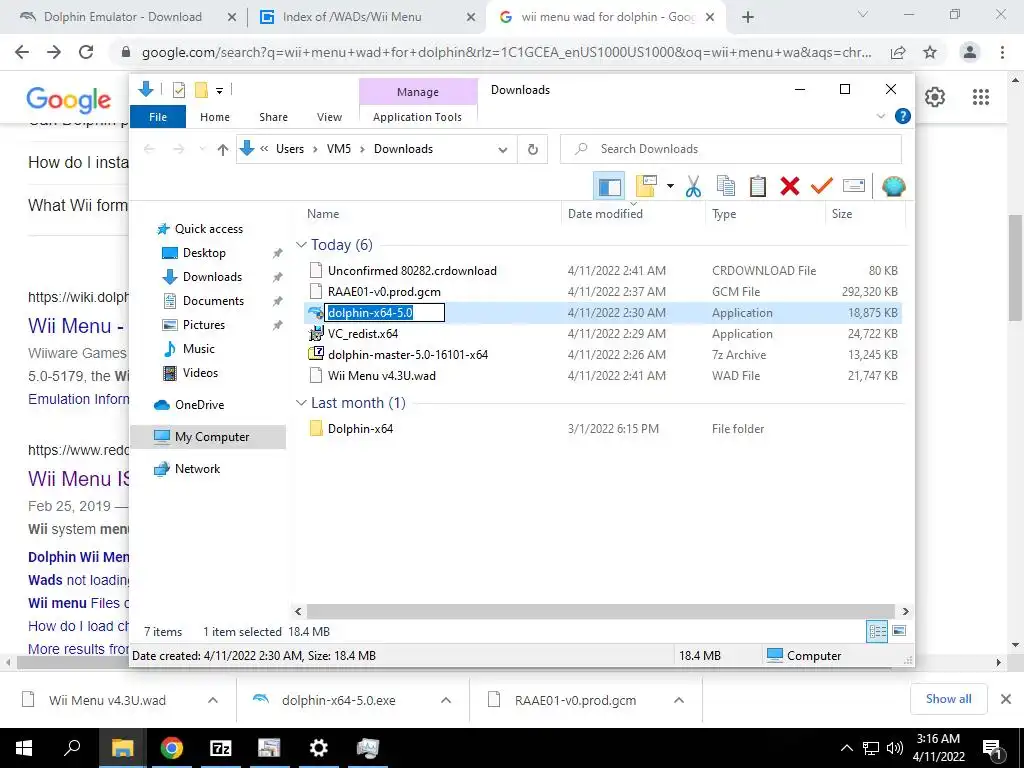Switch to details view icon
The image size is (1024, 768).
pyautogui.click(x=877, y=631)
